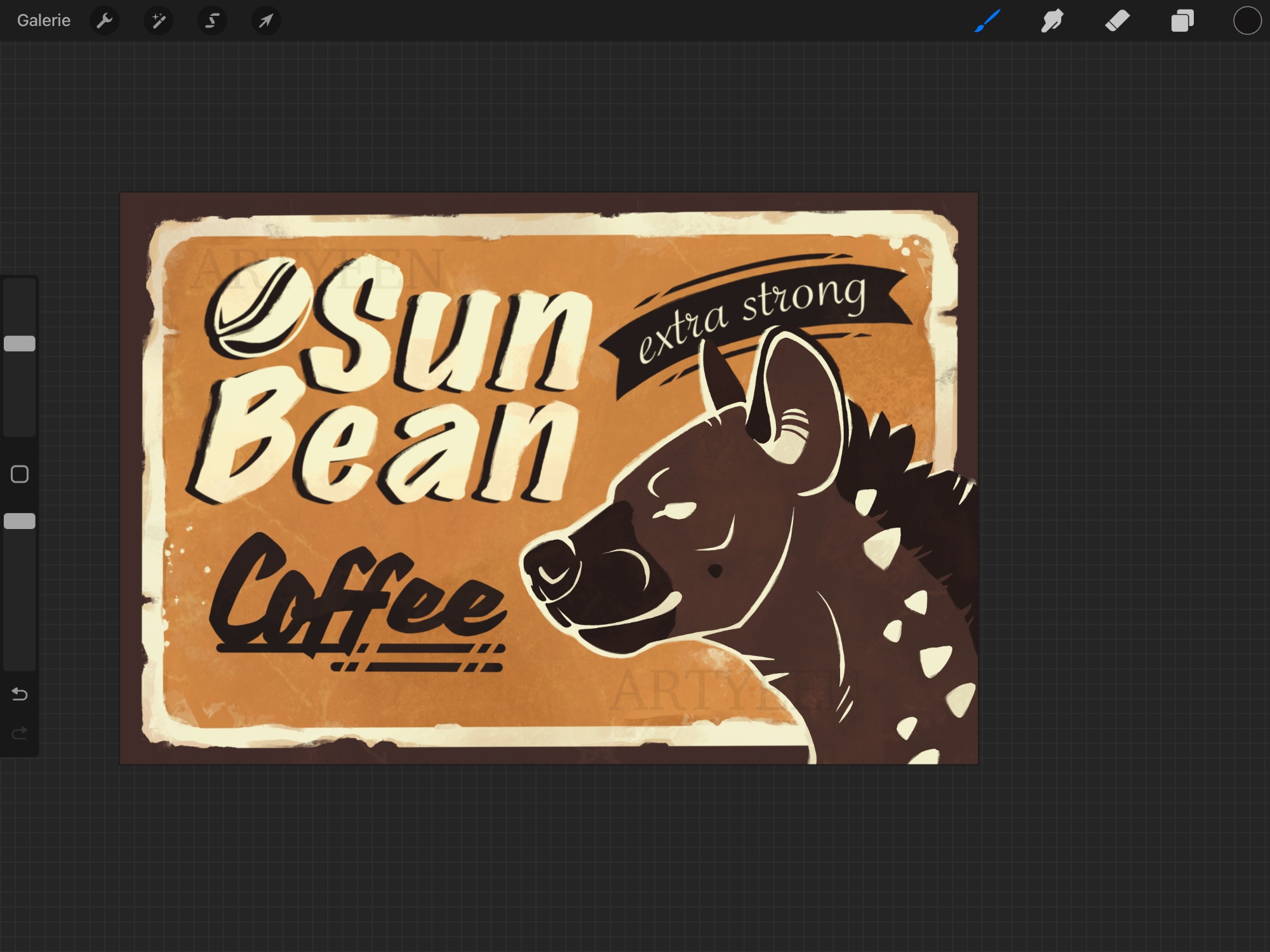
Task: Activate the Selection tool
Action: [x=212, y=21]
